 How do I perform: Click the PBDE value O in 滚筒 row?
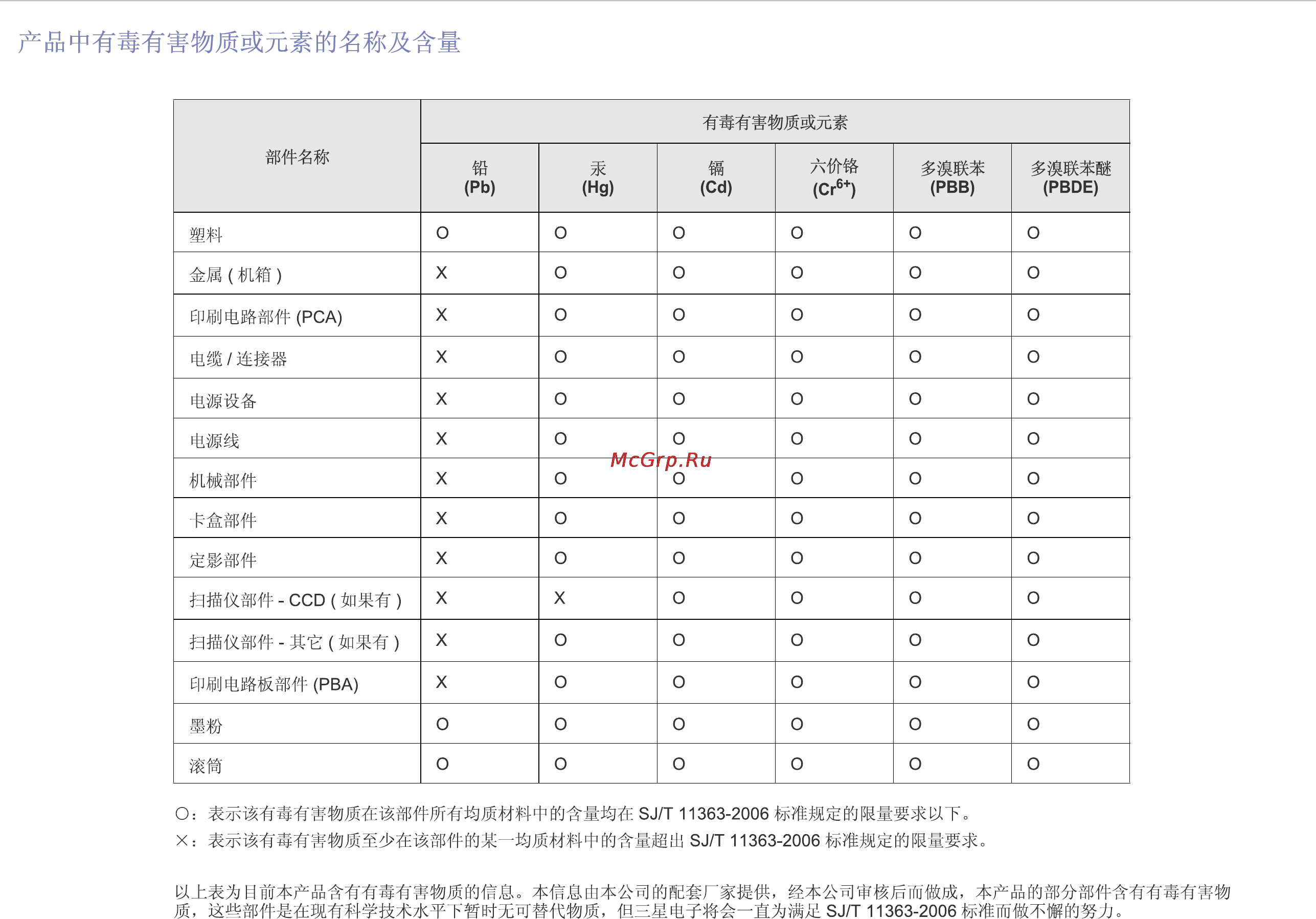[x=1033, y=764]
